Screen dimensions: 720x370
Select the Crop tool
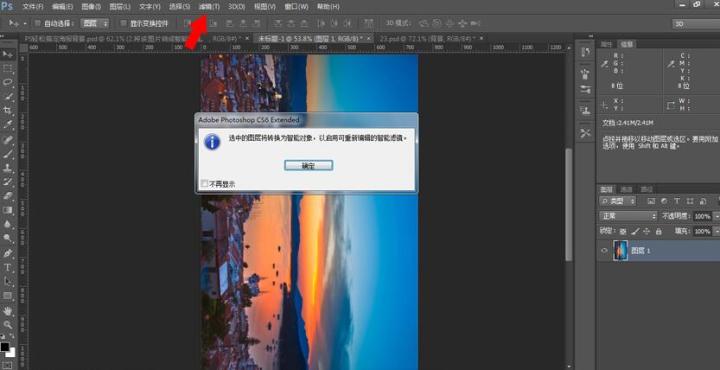coord(8,111)
